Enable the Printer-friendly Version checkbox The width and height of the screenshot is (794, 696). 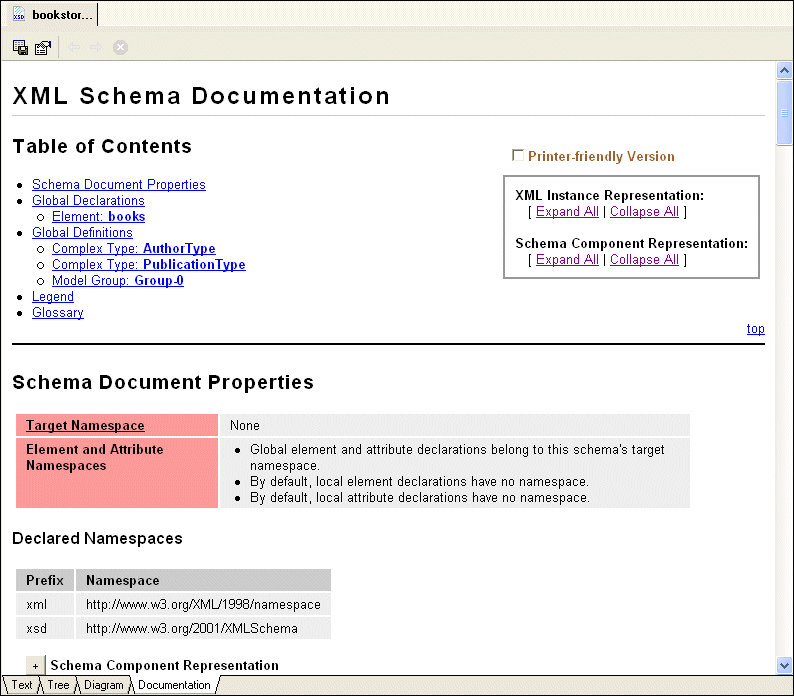tap(517, 155)
